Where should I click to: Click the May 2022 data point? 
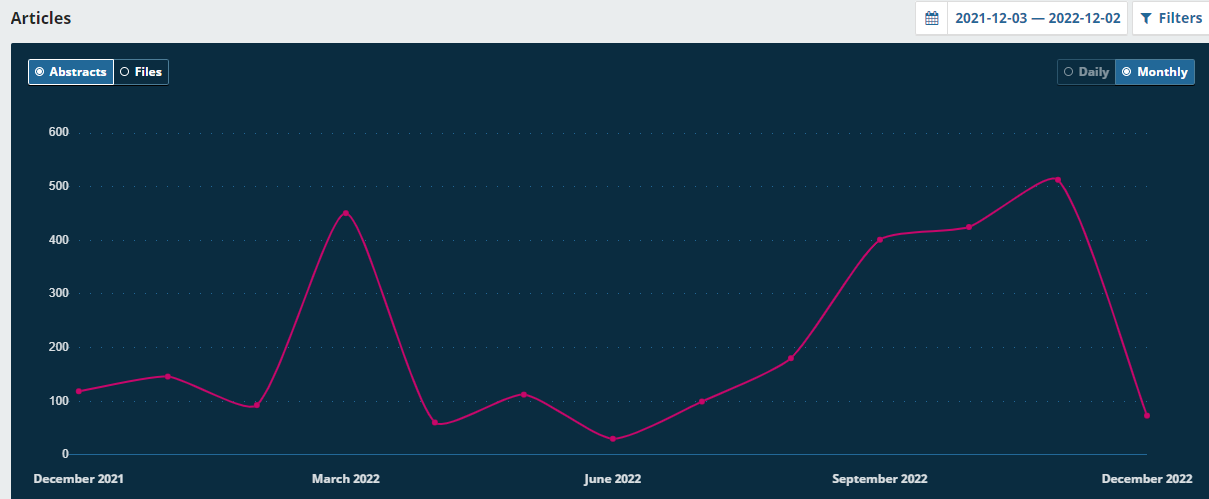[524, 394]
